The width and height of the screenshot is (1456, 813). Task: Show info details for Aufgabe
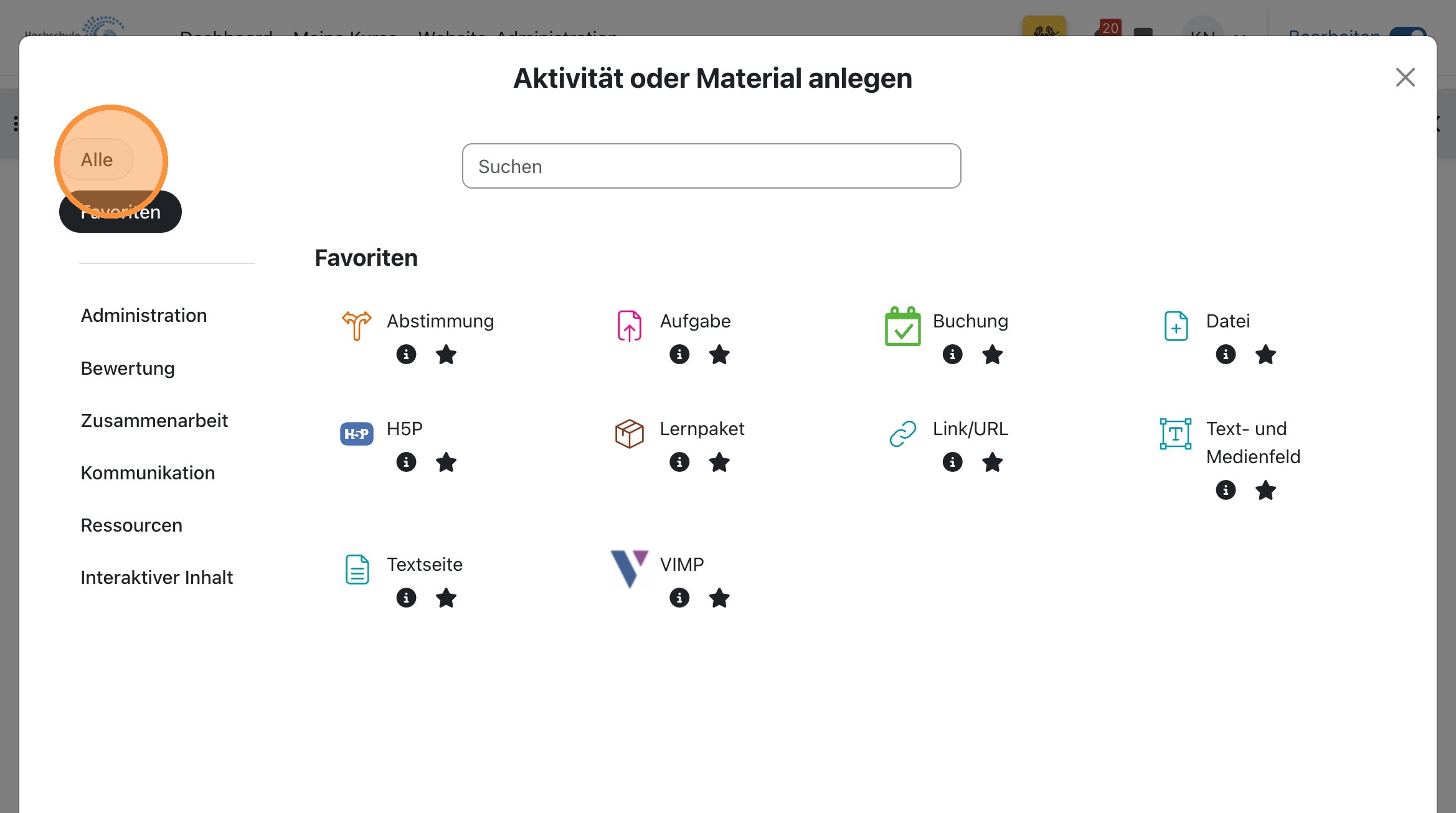(x=679, y=355)
